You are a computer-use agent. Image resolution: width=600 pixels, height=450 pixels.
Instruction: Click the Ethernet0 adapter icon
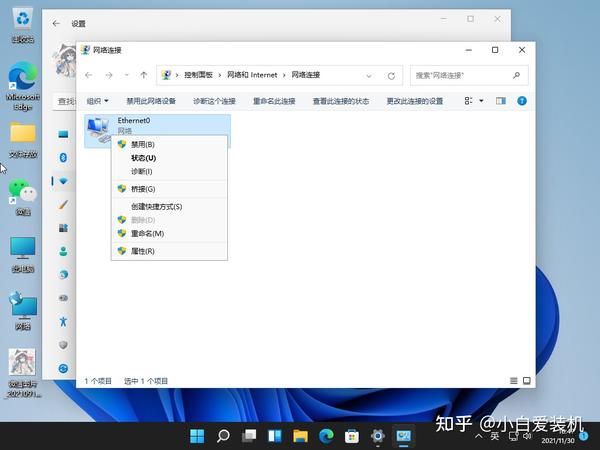pos(99,129)
